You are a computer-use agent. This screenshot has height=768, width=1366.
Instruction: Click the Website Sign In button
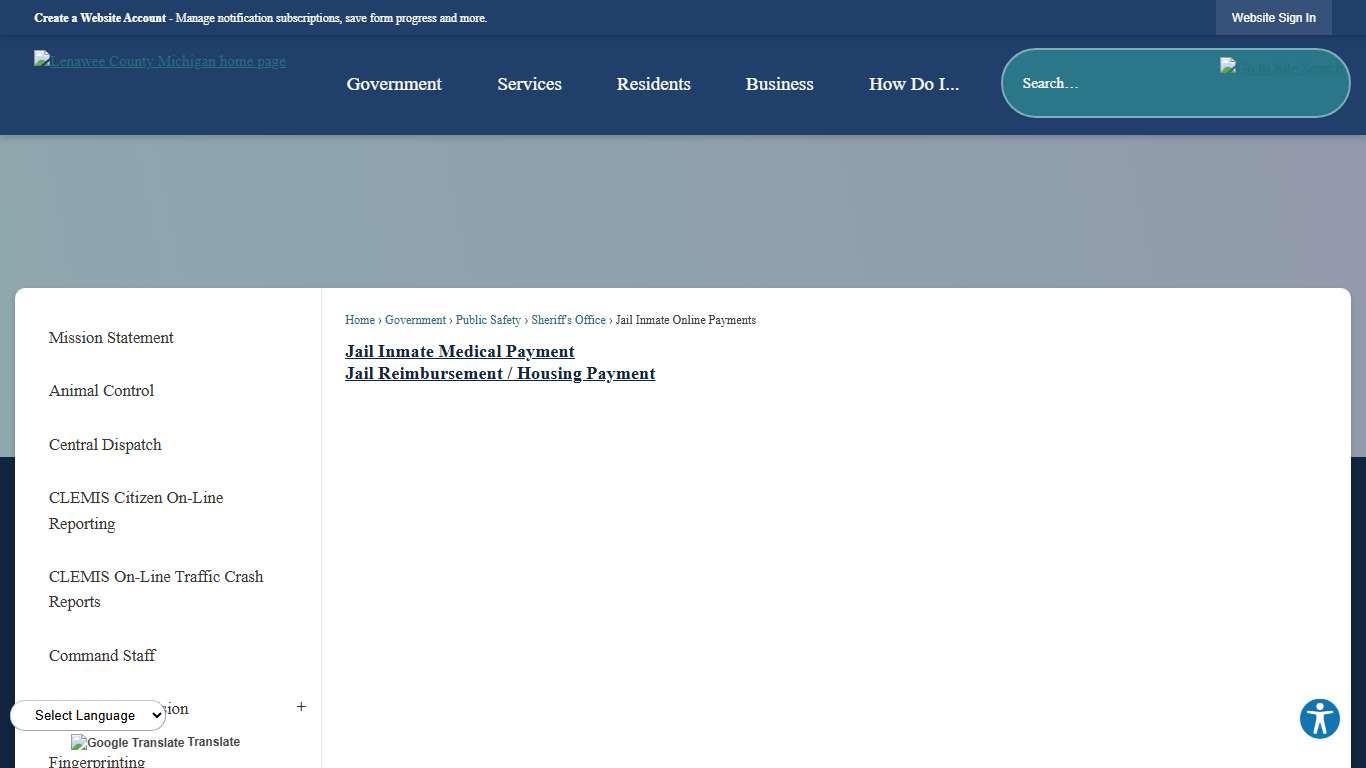(1273, 17)
